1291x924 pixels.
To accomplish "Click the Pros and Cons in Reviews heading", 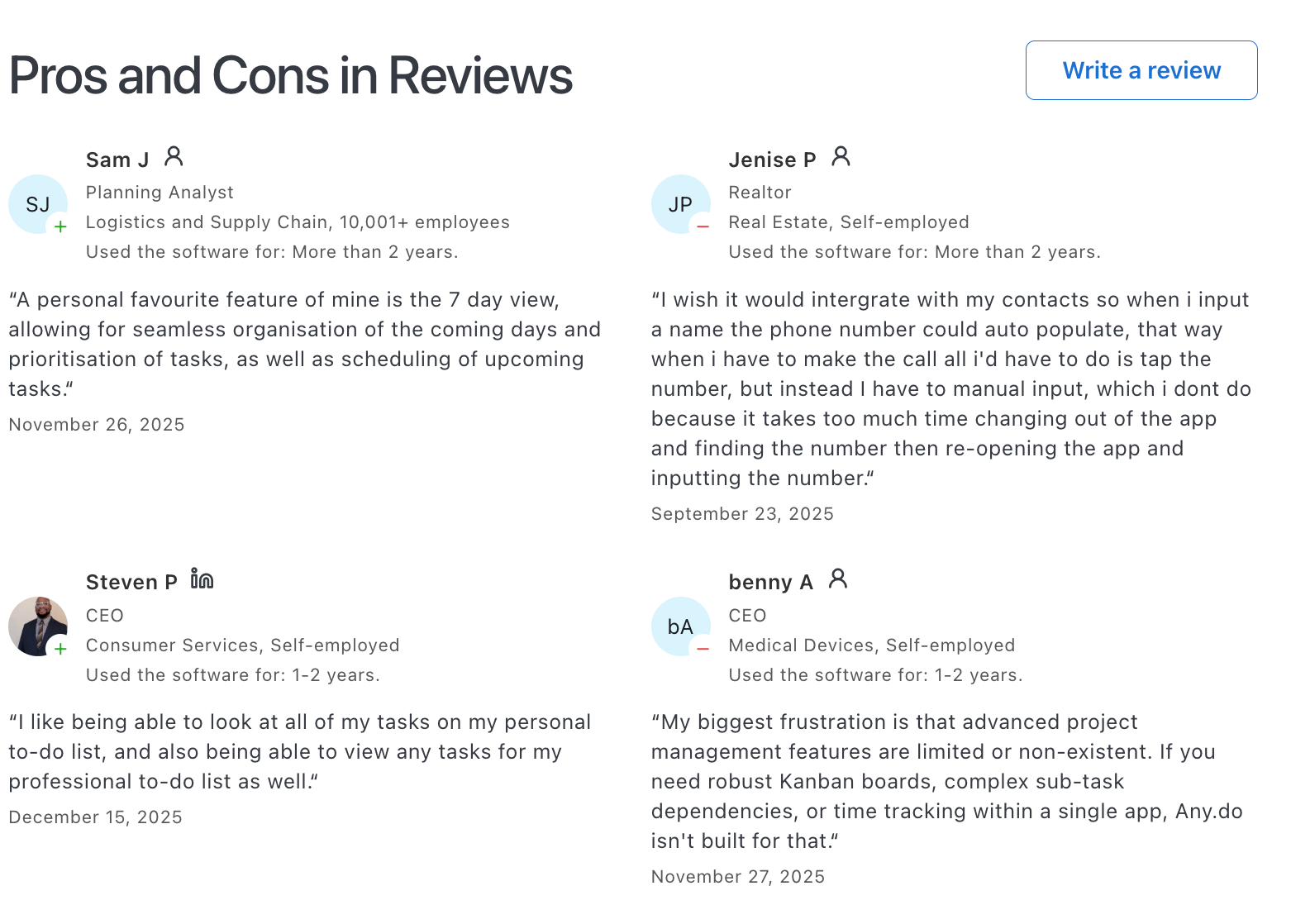I will (290, 75).
